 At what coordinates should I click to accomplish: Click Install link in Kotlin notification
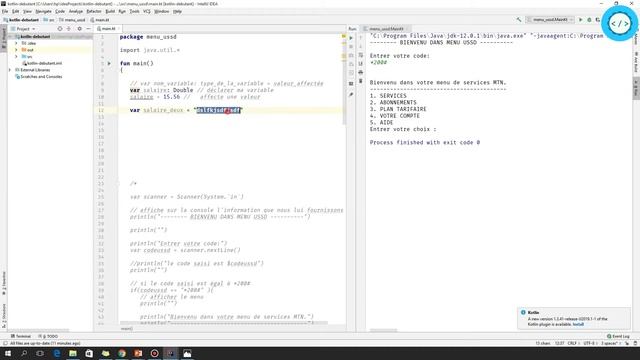coord(578,324)
